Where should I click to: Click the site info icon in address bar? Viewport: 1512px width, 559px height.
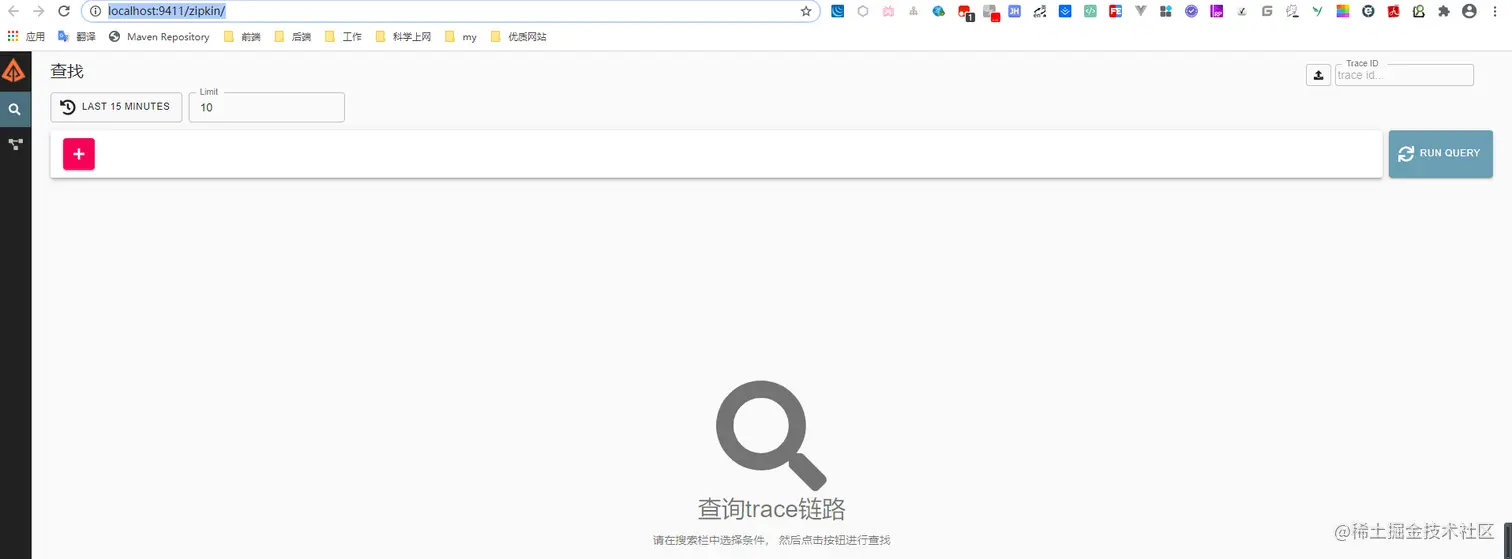pyautogui.click(x=96, y=11)
